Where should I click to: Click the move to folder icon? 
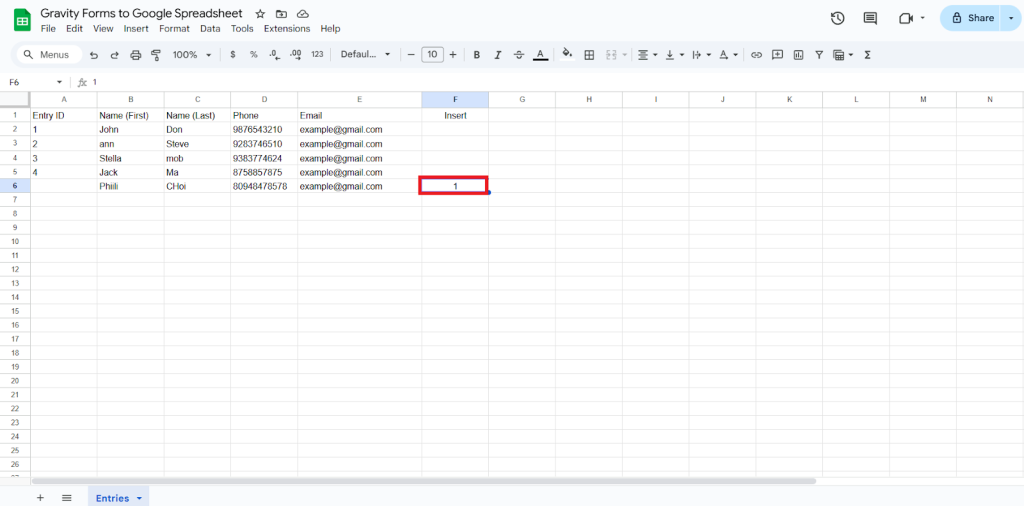point(281,14)
